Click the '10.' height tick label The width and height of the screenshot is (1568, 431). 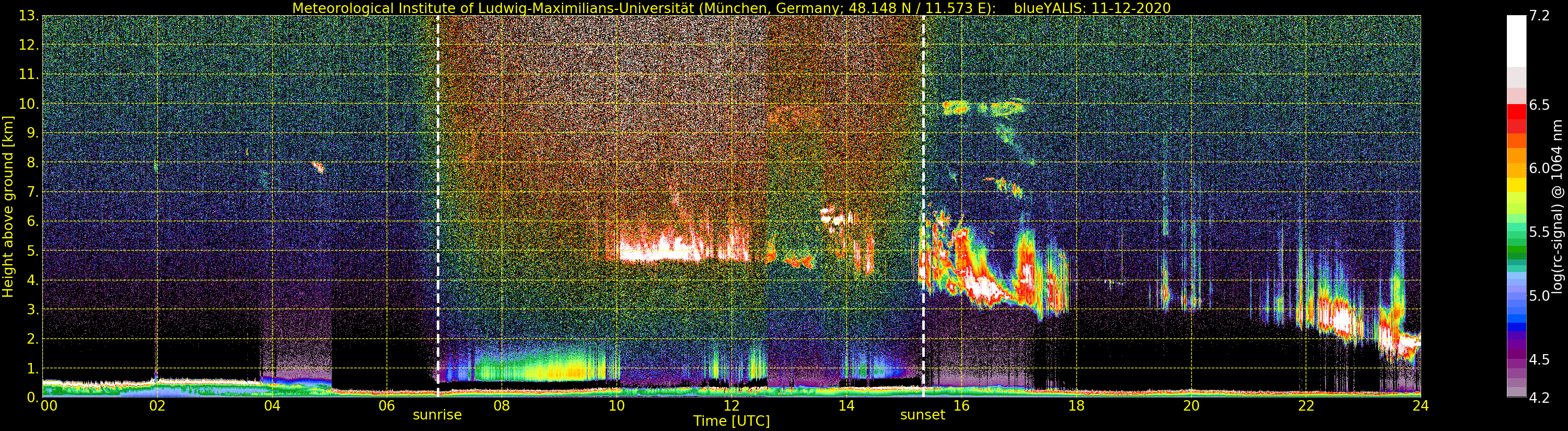[29, 104]
